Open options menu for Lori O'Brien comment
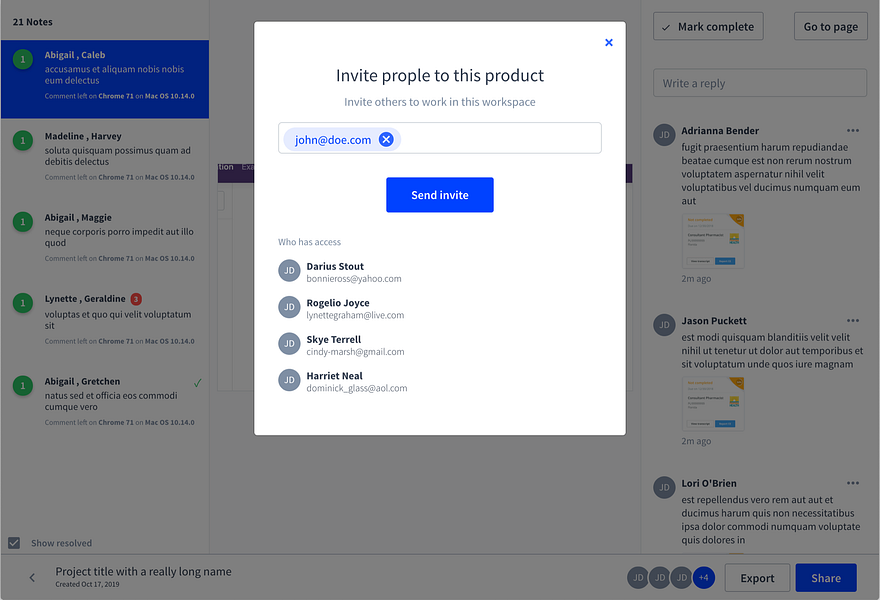 point(852,484)
